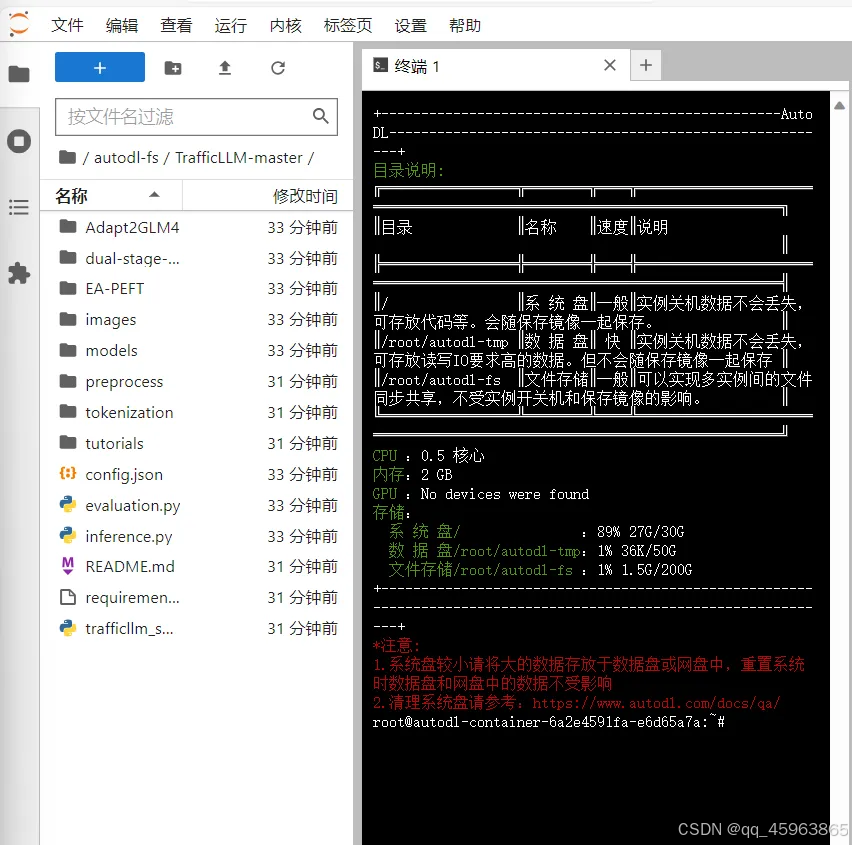Click the autodl.com/docs/qa URL in terminal
The width and height of the screenshot is (852, 845).
click(656, 703)
